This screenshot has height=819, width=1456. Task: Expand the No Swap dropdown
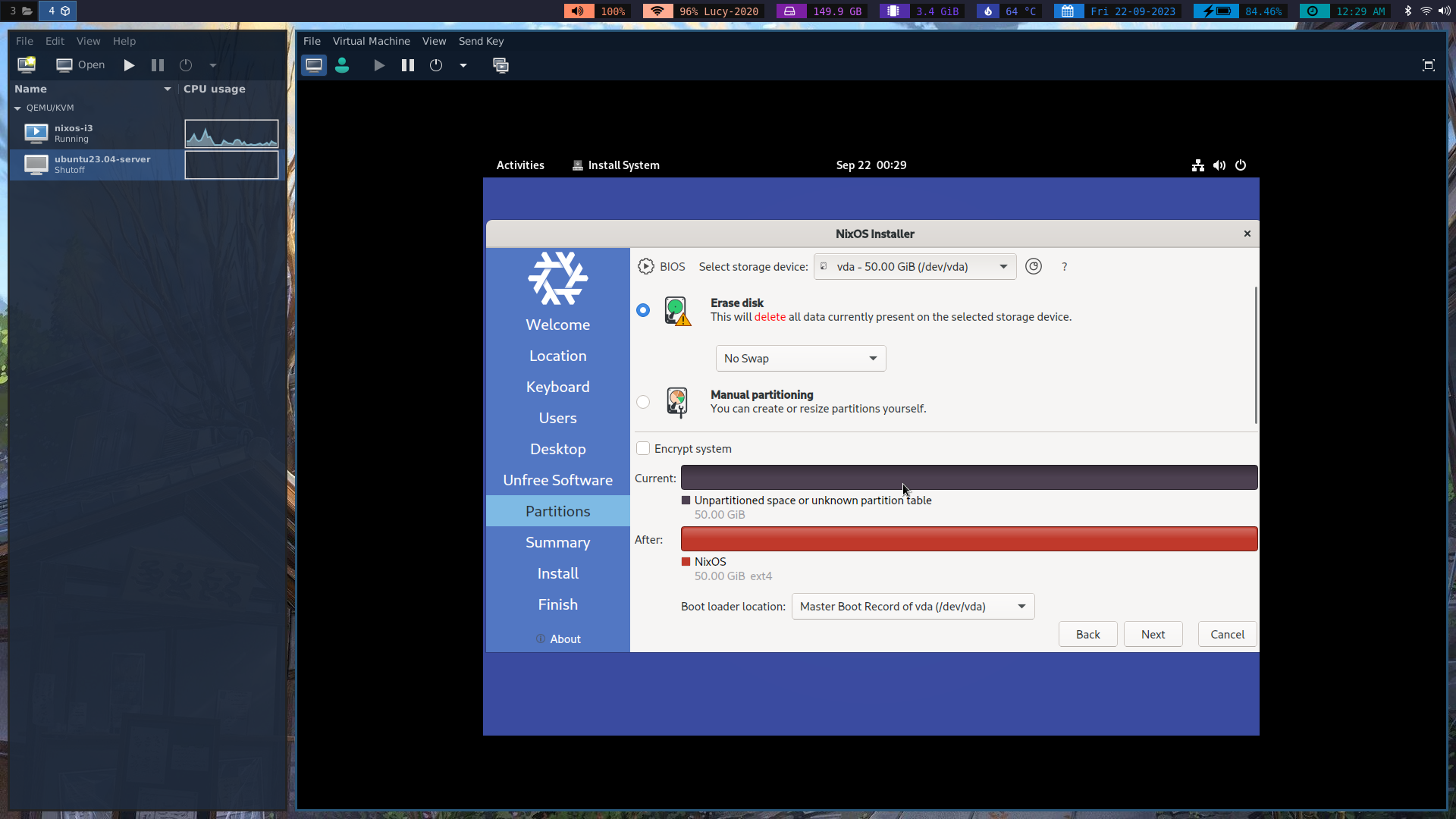click(800, 358)
